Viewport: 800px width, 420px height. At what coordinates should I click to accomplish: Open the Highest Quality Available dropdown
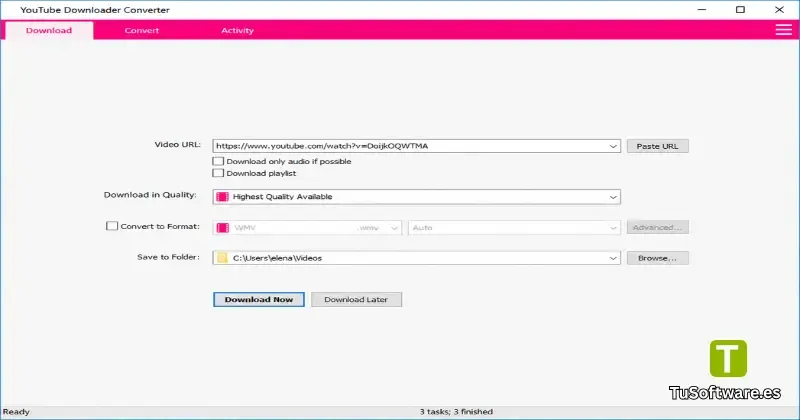[416, 197]
